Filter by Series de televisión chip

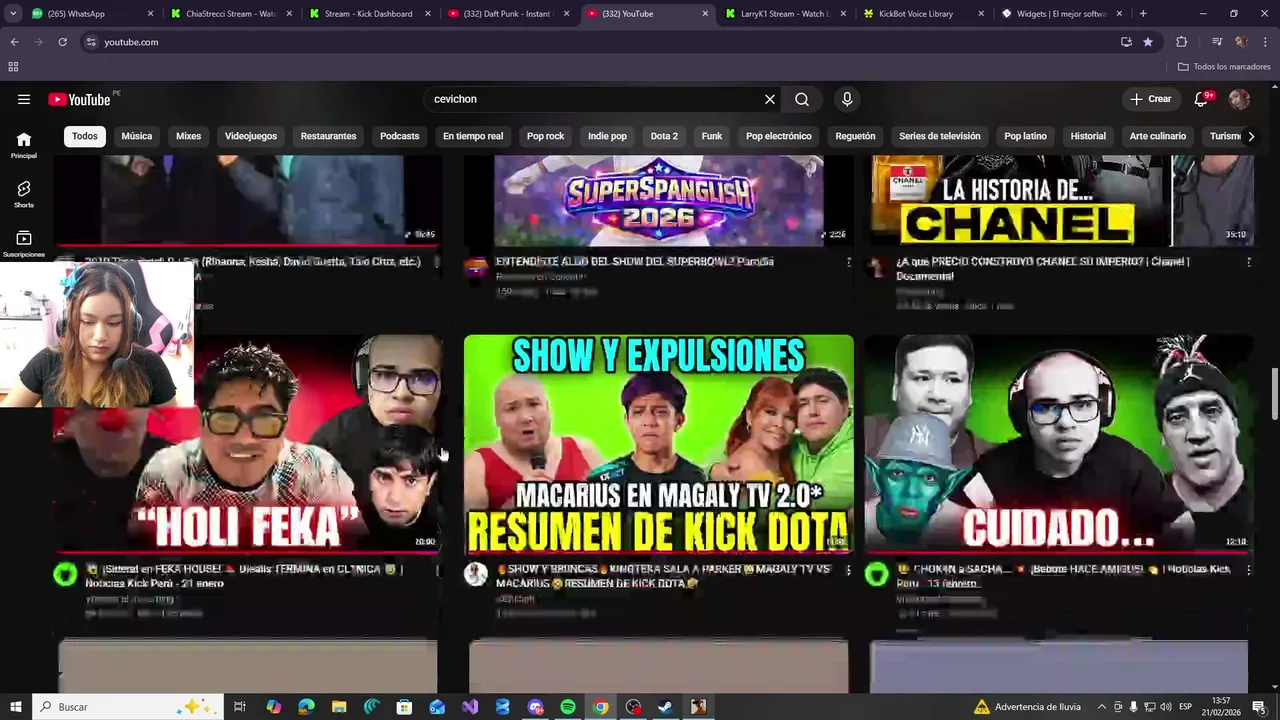(940, 136)
